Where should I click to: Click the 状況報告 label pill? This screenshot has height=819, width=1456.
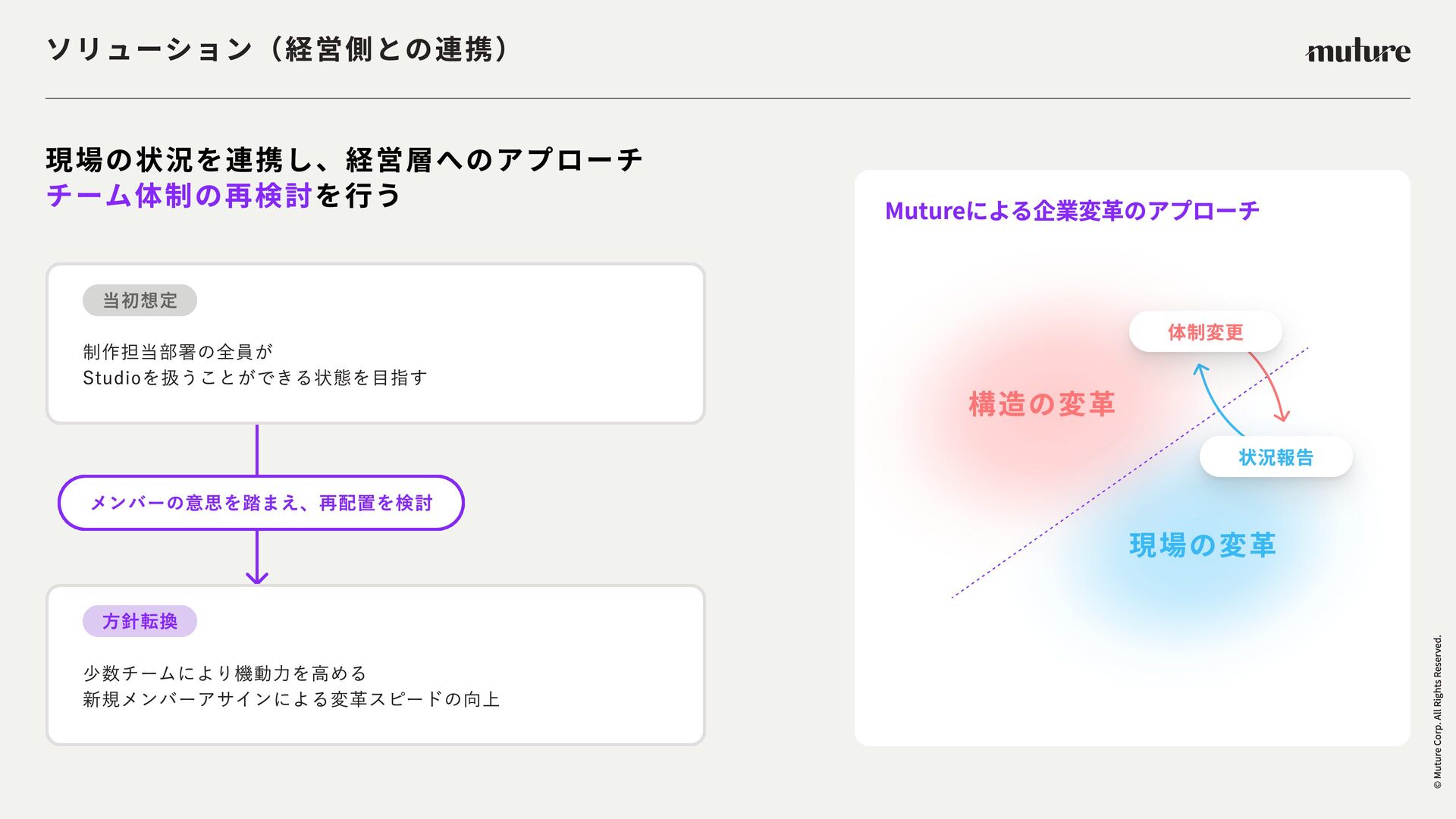tap(1276, 457)
